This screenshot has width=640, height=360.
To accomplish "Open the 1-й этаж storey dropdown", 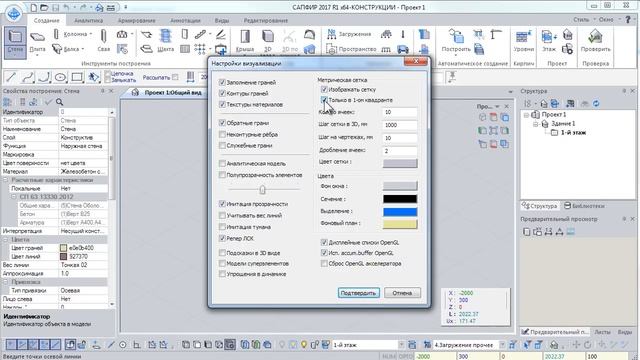I will coord(401,345).
